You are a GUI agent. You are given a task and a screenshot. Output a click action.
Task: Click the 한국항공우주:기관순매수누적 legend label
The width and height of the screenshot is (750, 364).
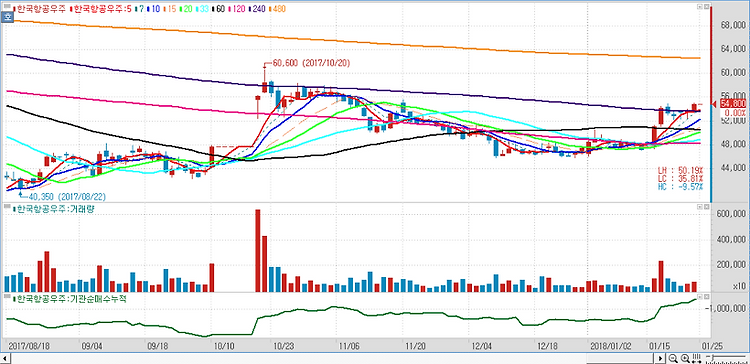(70, 299)
